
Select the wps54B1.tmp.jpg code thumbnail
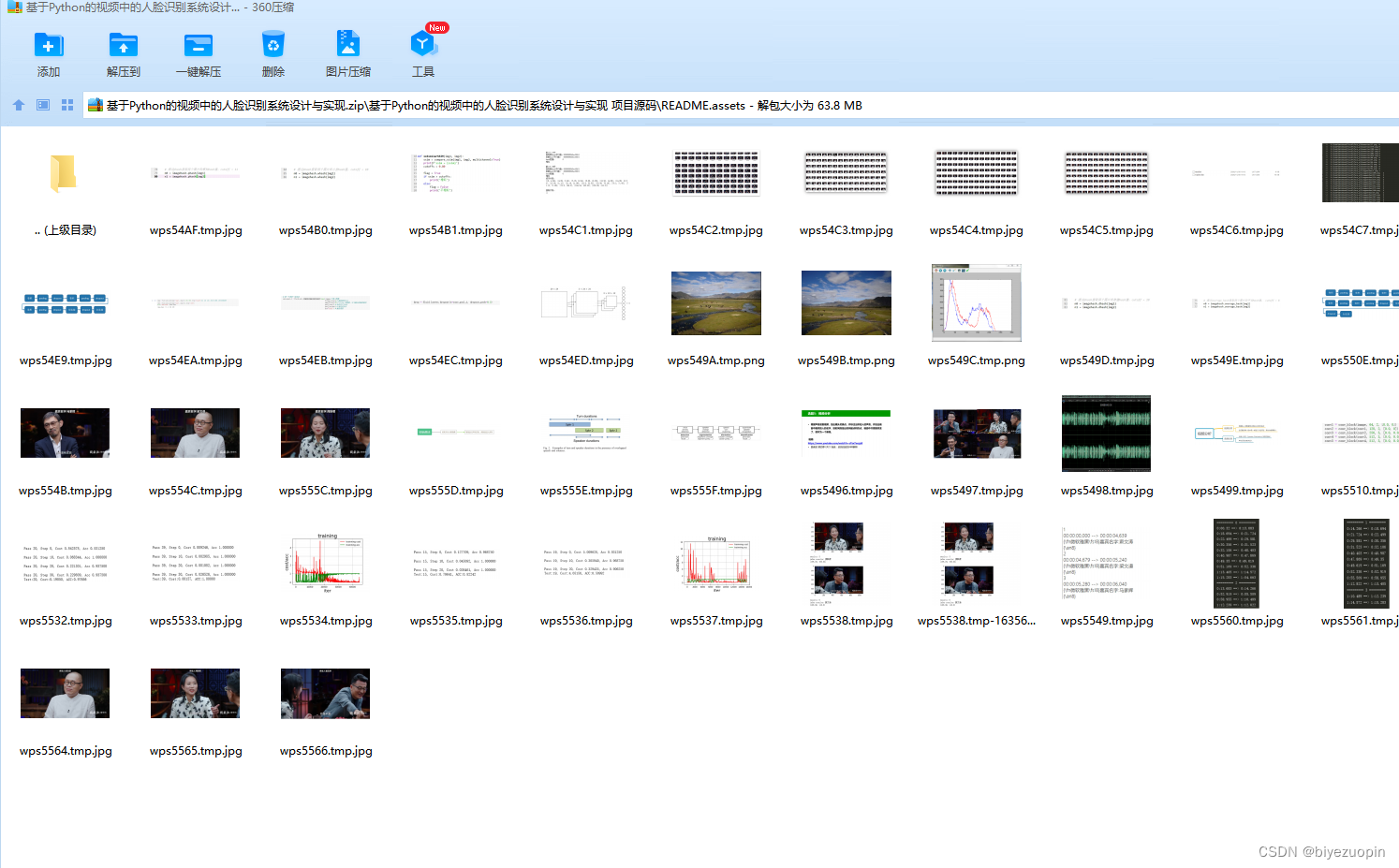(x=456, y=174)
